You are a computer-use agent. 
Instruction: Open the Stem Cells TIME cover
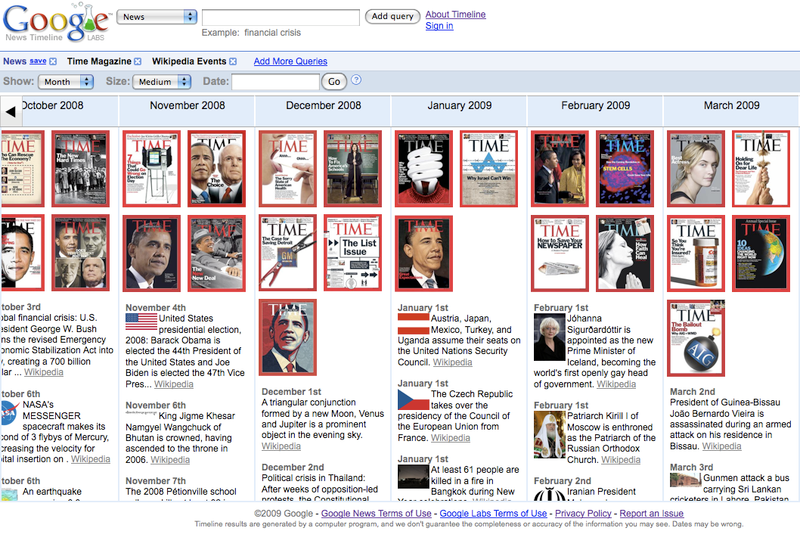625,168
